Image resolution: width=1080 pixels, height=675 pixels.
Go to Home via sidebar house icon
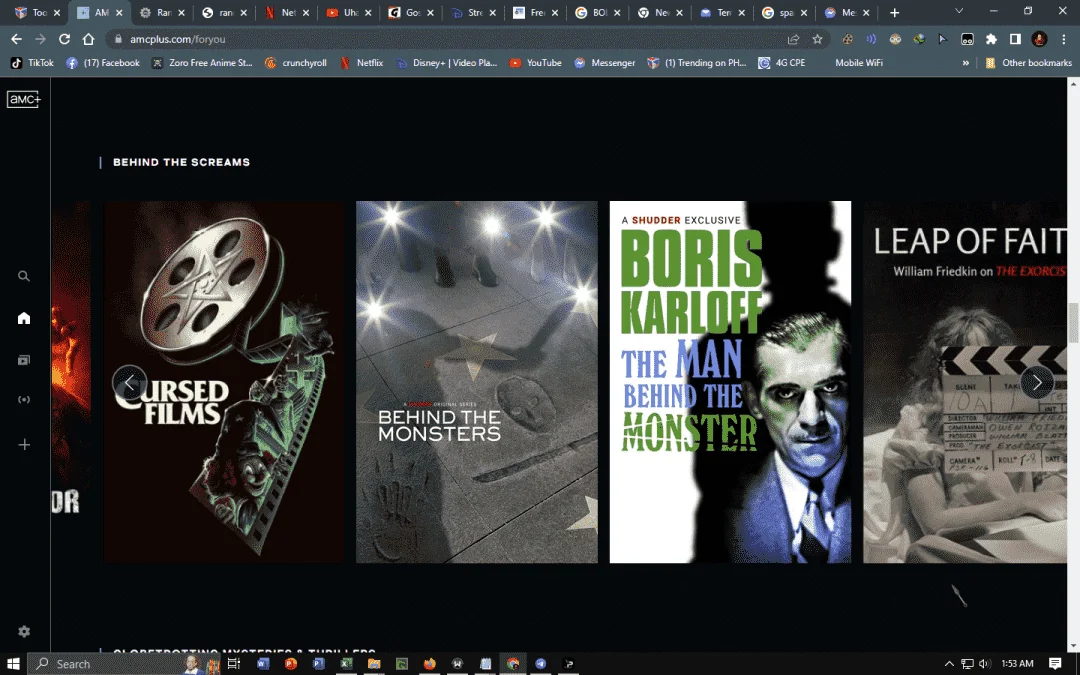pyautogui.click(x=24, y=318)
